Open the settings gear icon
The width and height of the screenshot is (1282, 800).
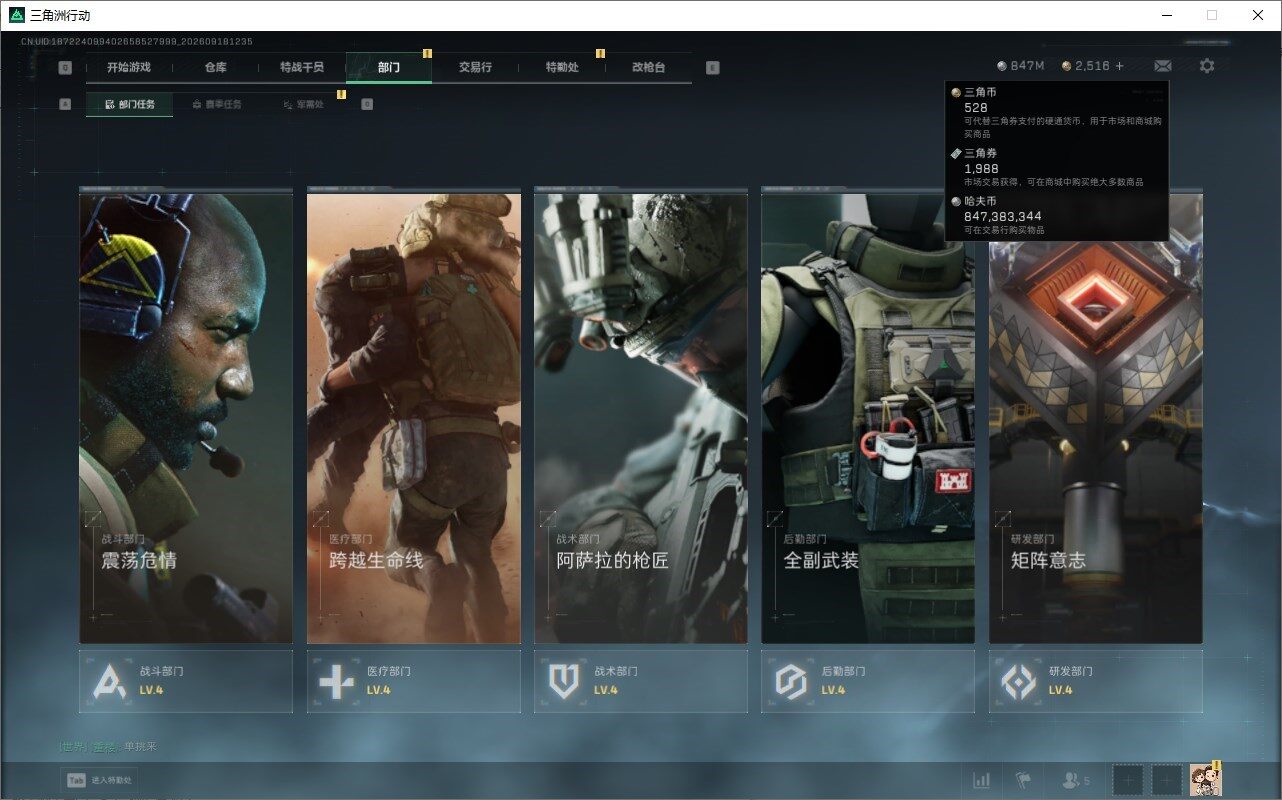1207,66
